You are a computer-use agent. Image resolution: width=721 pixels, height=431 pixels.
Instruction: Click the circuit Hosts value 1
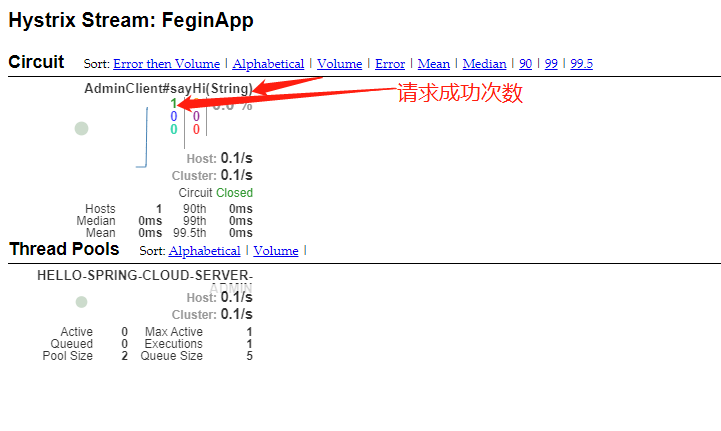tap(159, 209)
